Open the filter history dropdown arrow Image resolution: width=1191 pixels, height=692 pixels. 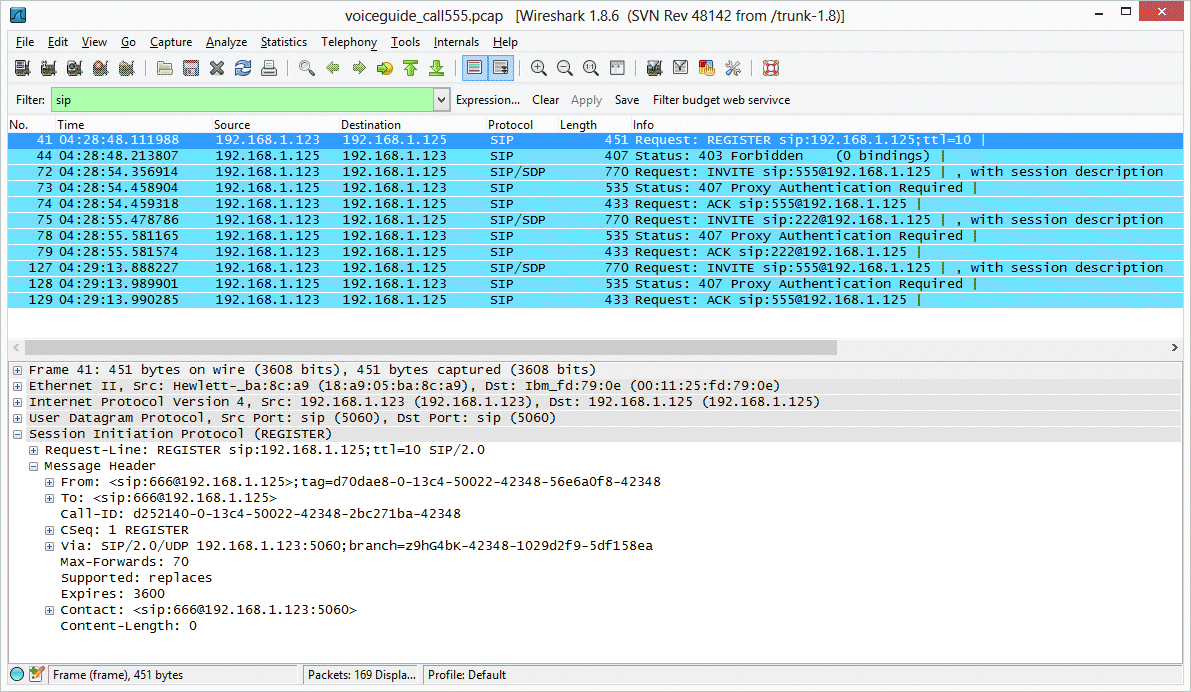click(441, 100)
